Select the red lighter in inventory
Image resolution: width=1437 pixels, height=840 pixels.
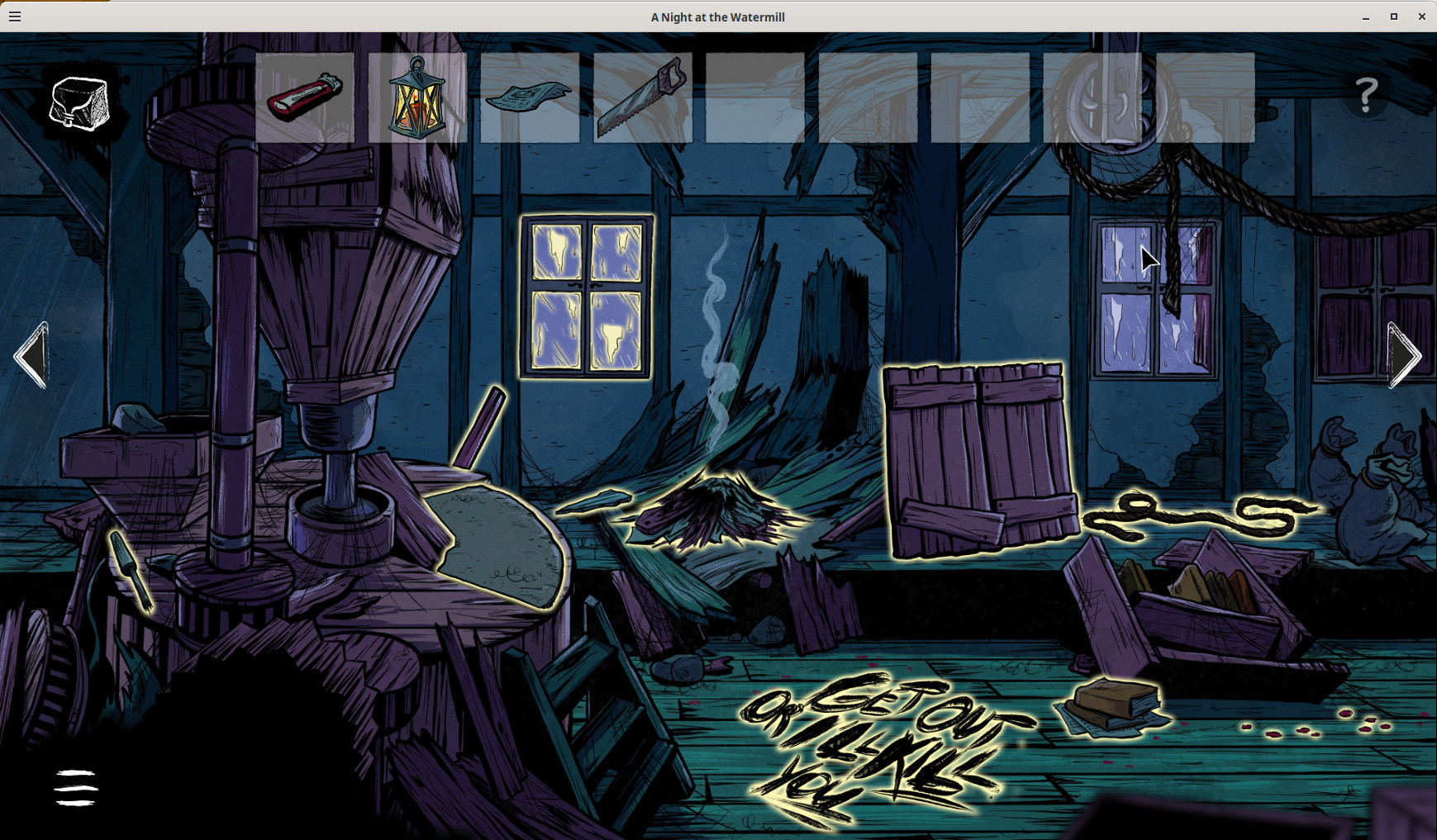(304, 97)
